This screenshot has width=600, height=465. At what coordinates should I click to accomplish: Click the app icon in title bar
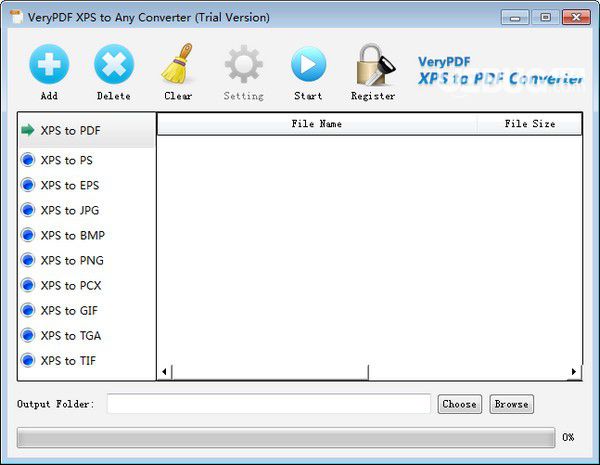pyautogui.click(x=15, y=17)
